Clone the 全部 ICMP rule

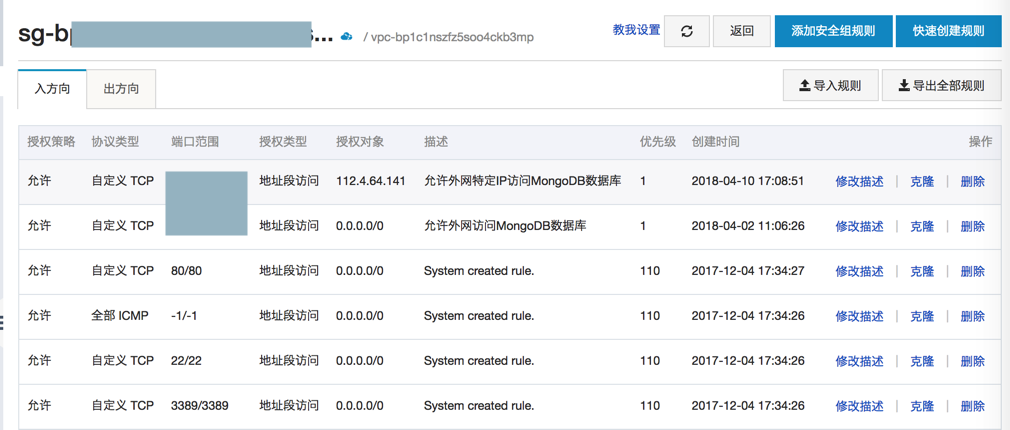click(x=921, y=317)
